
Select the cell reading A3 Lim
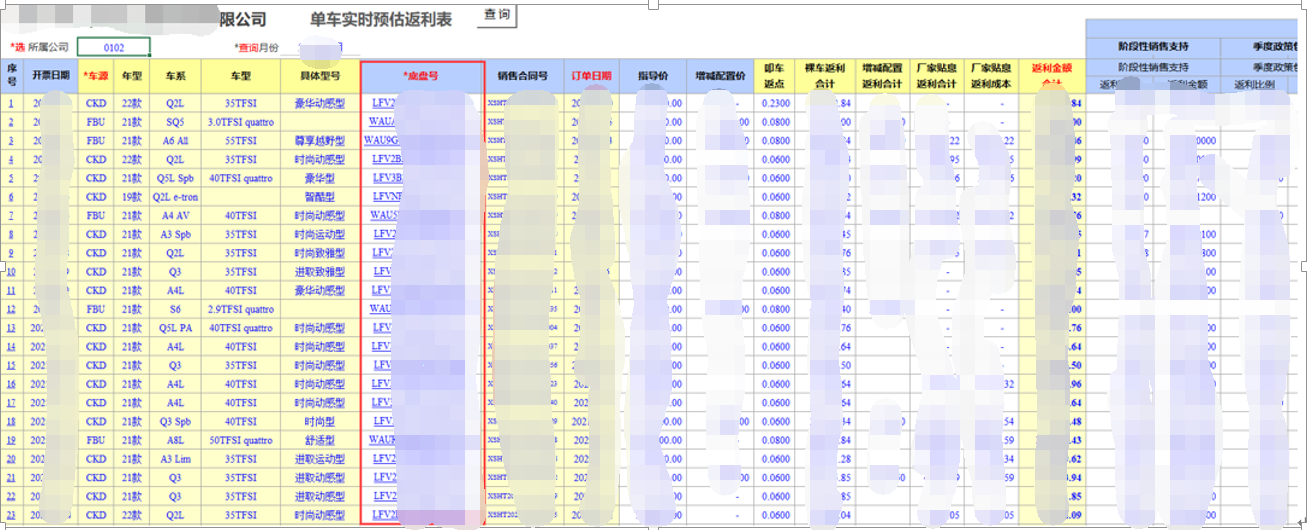click(175, 459)
